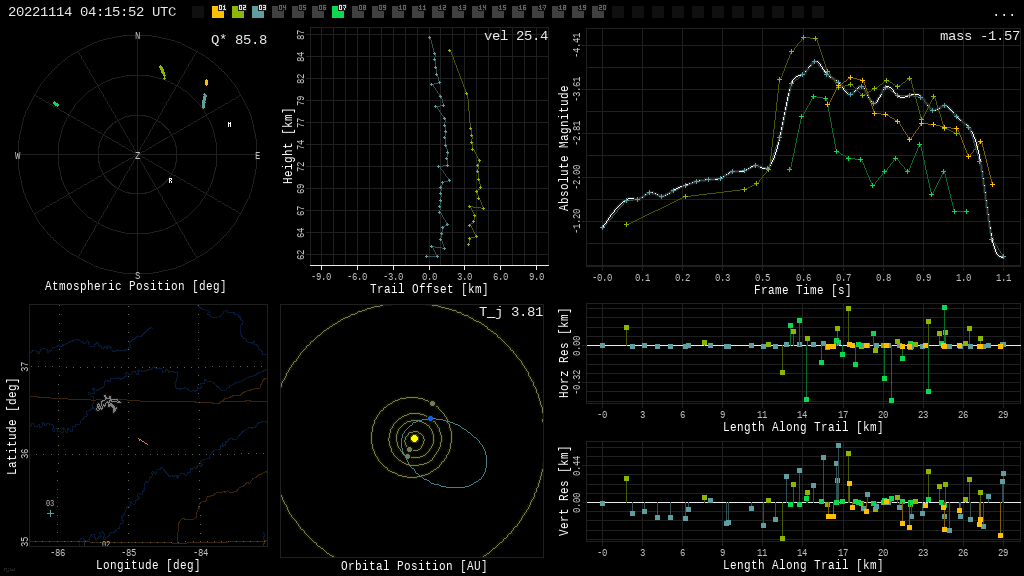Click the orange meteor track on map
The image size is (1024, 576).
pyautogui.click(x=143, y=441)
